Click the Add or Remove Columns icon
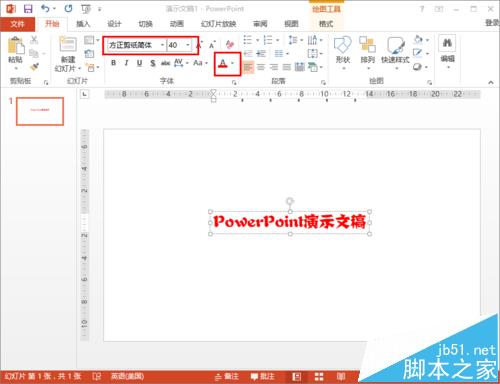The image size is (500, 384). click(279, 53)
